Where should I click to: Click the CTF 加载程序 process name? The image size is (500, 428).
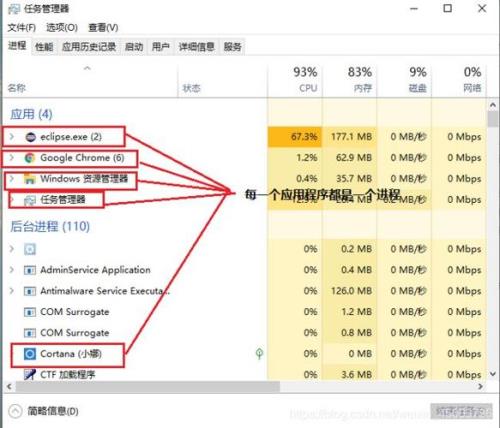click(68, 375)
